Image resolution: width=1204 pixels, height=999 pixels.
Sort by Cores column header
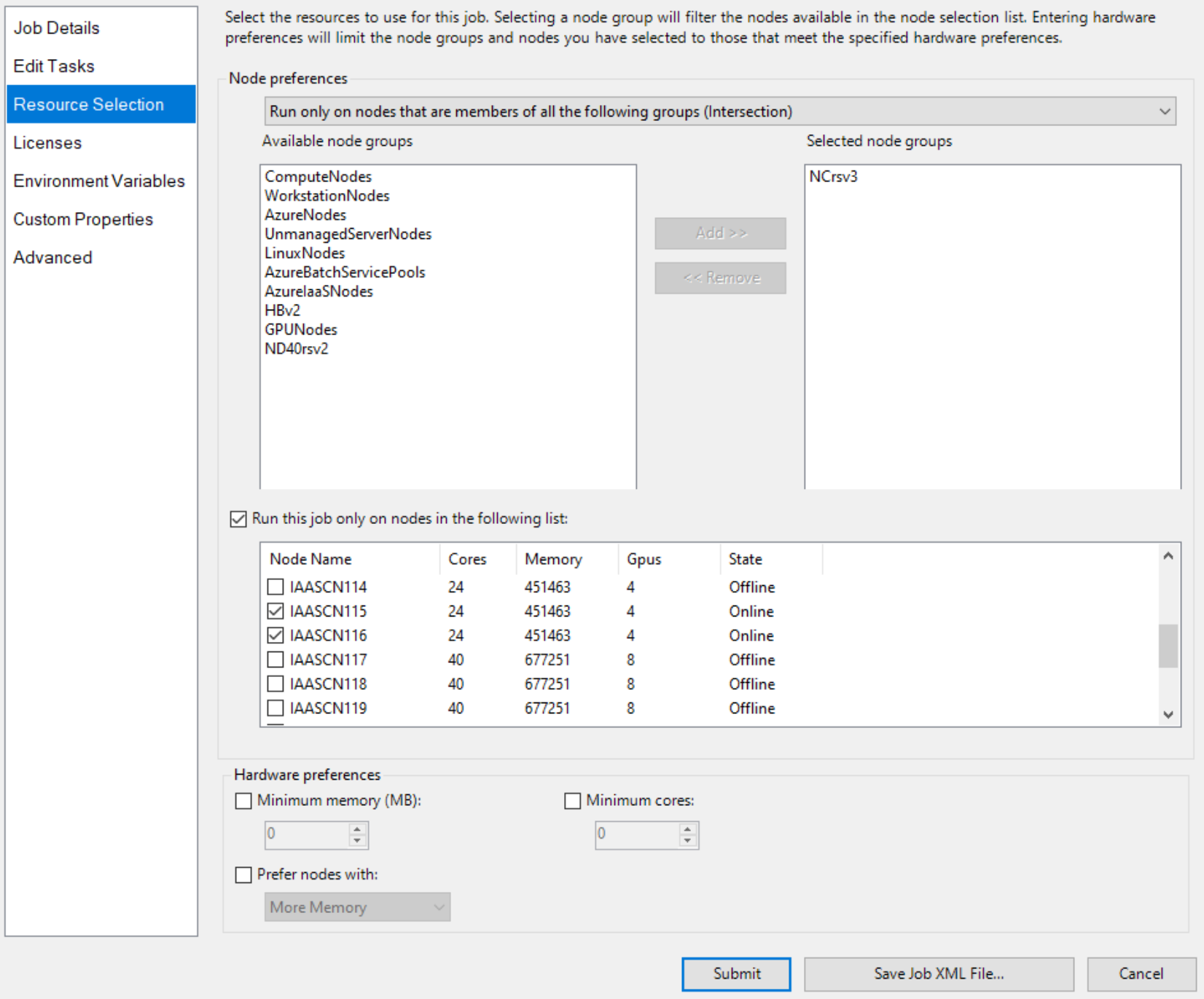point(478,559)
